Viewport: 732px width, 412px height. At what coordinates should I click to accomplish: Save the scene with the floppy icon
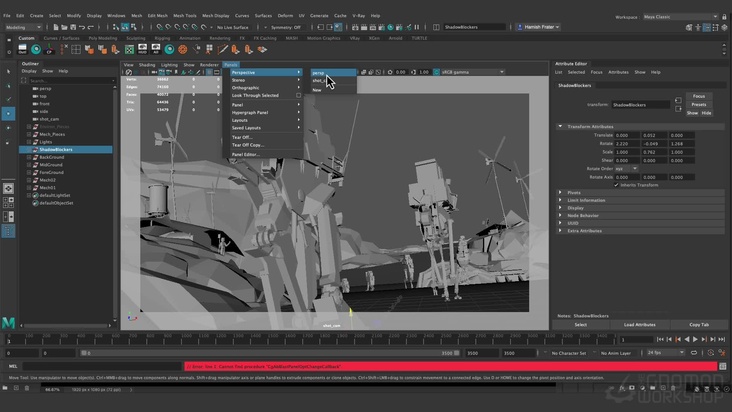[73, 27]
